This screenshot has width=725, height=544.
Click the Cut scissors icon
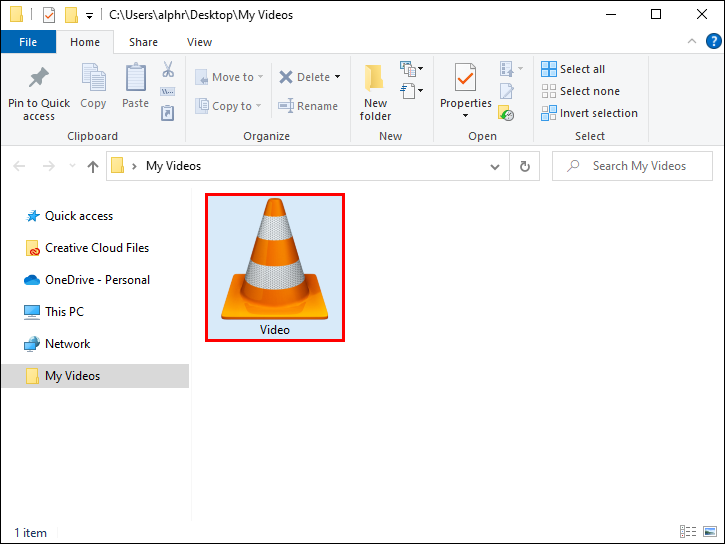tap(168, 69)
